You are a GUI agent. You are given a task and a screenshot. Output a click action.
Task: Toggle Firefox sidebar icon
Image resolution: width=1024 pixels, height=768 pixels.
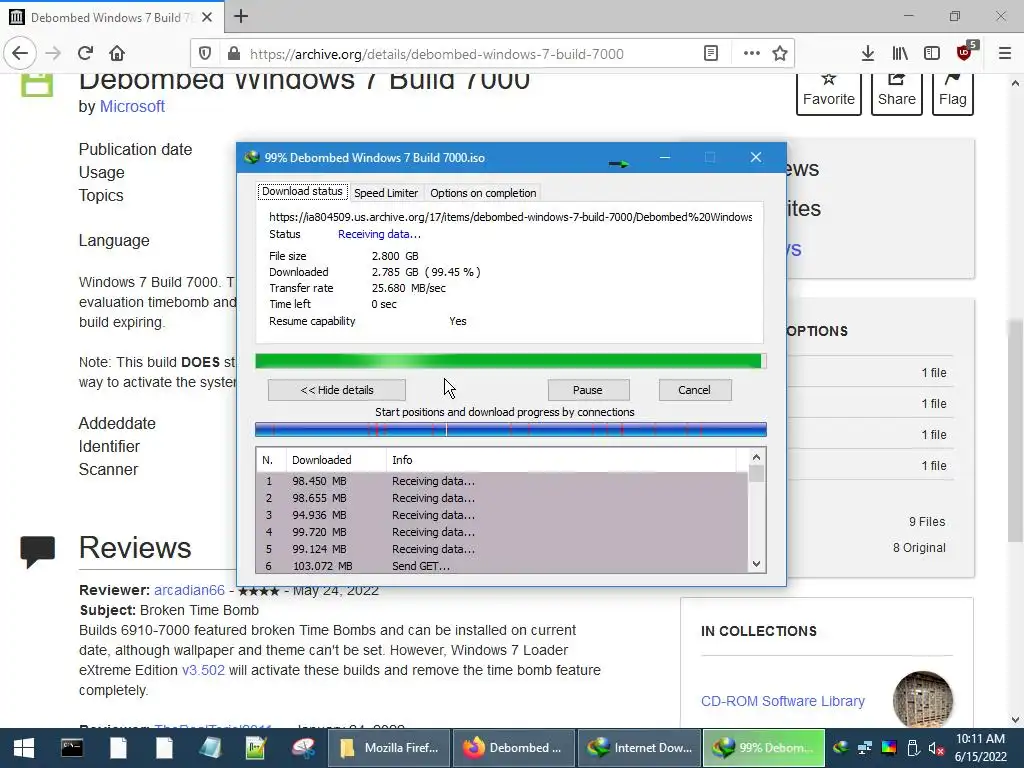(932, 54)
